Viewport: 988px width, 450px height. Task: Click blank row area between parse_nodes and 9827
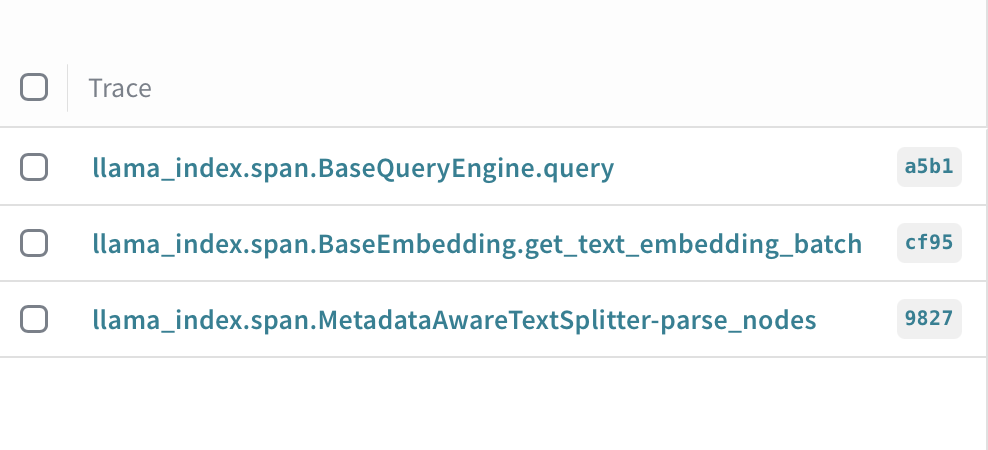pyautogui.click(x=857, y=319)
